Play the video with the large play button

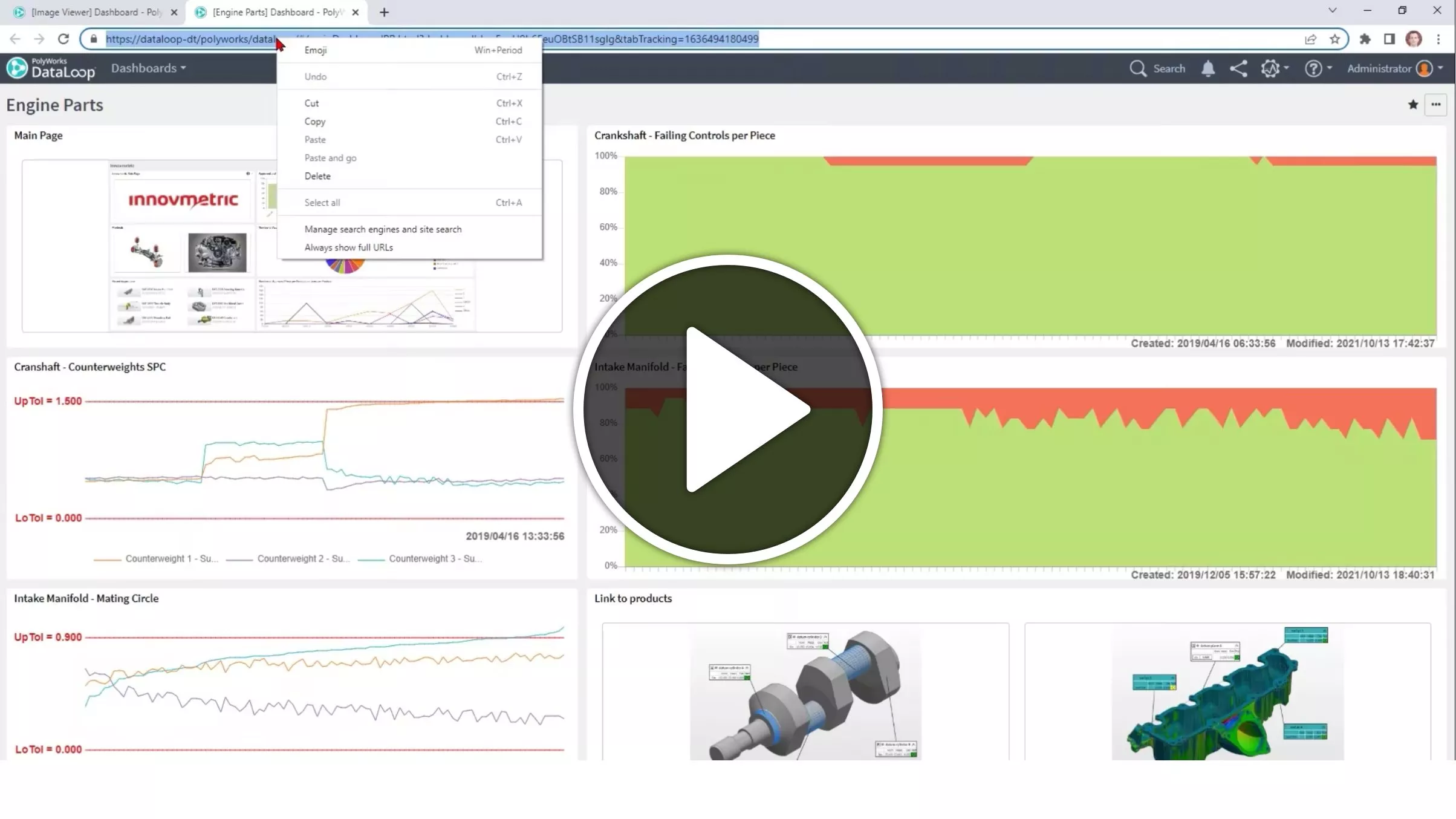[727, 409]
